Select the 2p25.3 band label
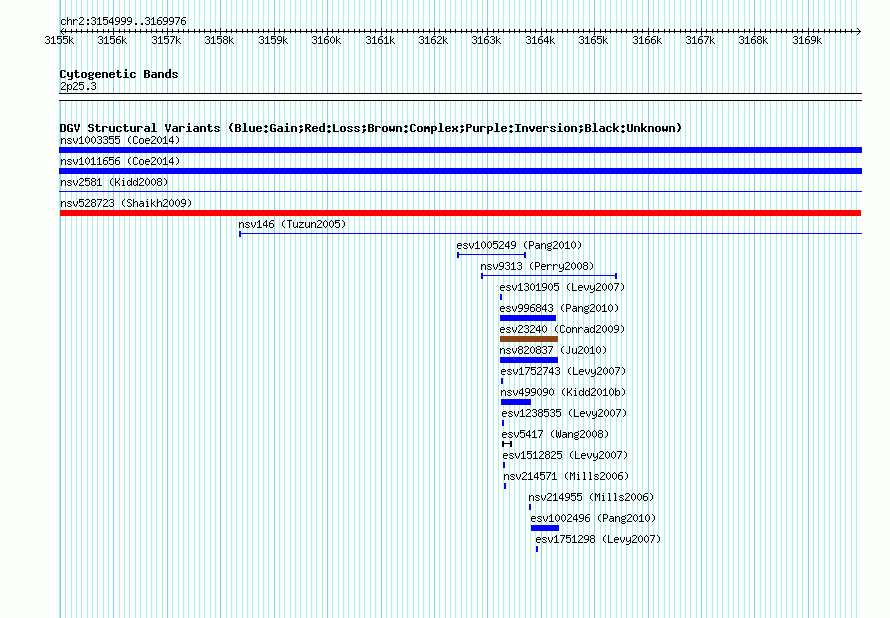 click(78, 86)
